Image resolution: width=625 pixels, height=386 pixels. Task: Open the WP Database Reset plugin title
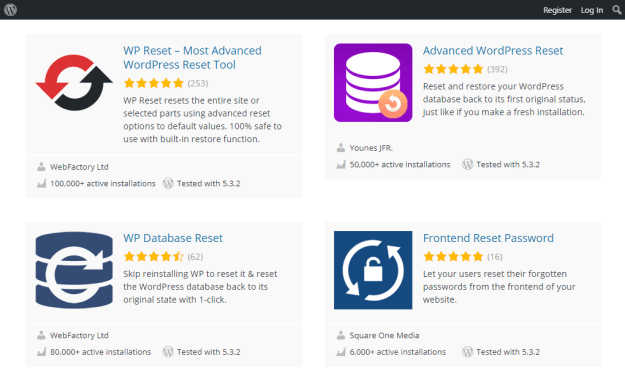tap(173, 238)
